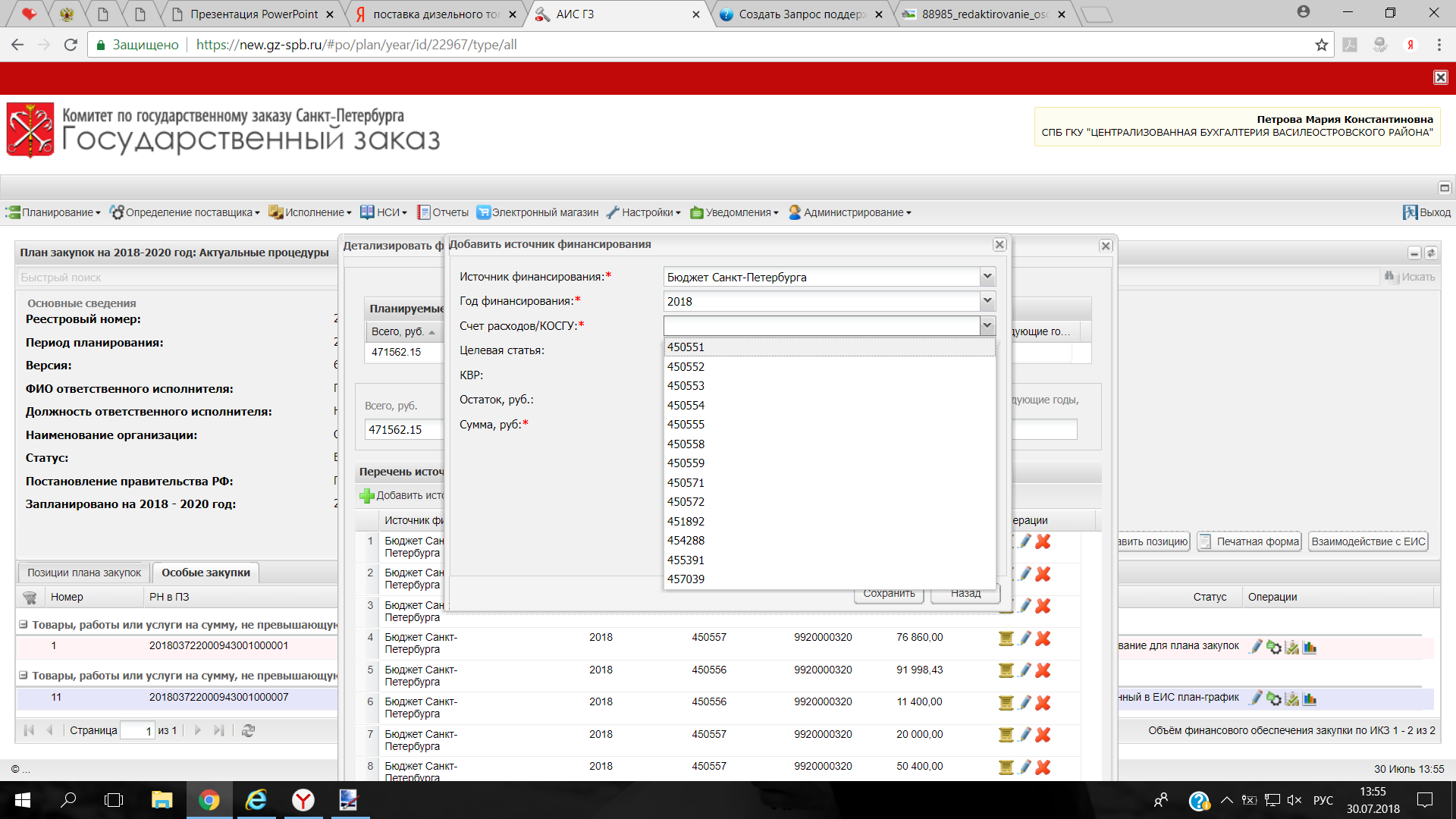This screenshot has width=1456, height=819.
Task: Click refresh icon in pagination bar
Action: [x=248, y=730]
